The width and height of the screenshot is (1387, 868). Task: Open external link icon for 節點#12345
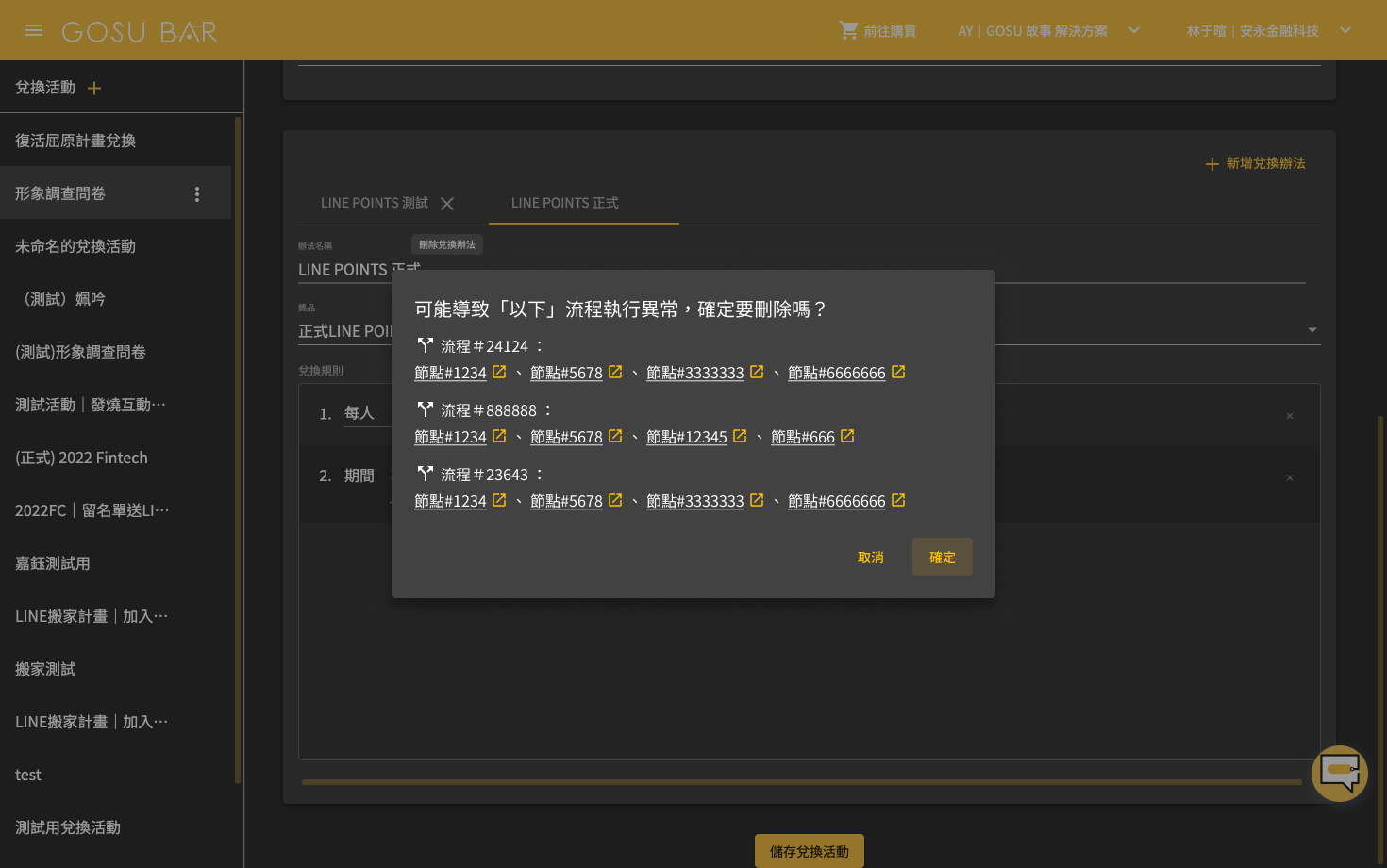pos(740,436)
